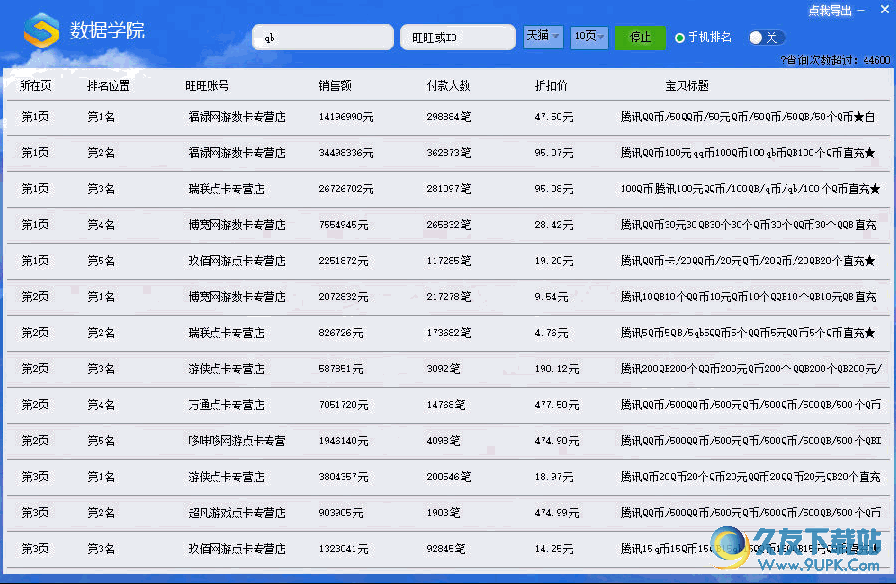
Task: Click payer count 4093笔
Action: [x=443, y=441]
